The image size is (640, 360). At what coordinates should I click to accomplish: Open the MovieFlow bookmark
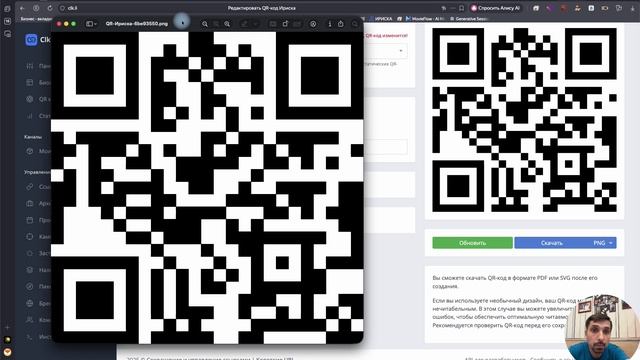point(424,19)
